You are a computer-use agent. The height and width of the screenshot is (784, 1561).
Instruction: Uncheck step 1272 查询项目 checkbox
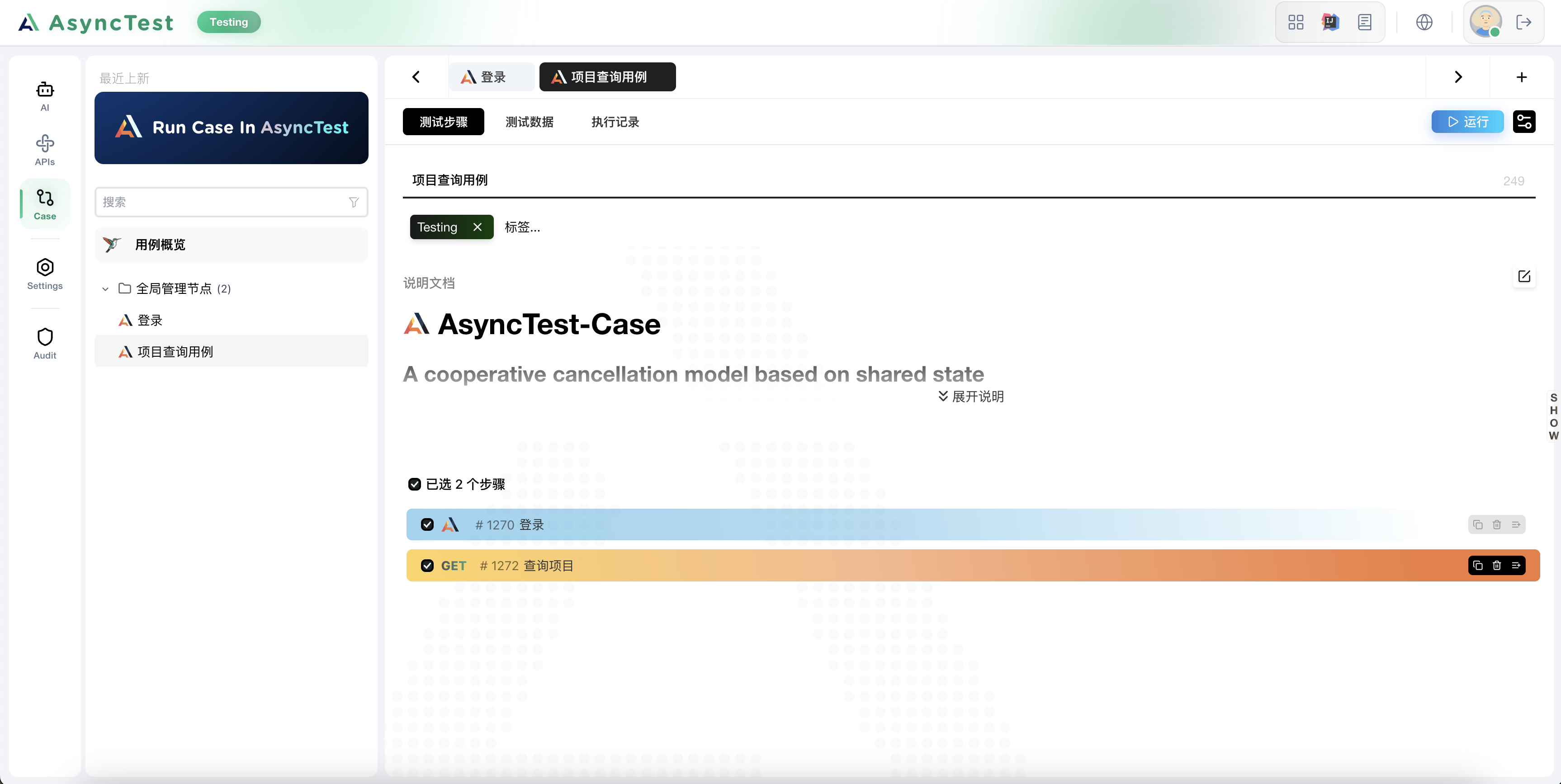tap(427, 565)
